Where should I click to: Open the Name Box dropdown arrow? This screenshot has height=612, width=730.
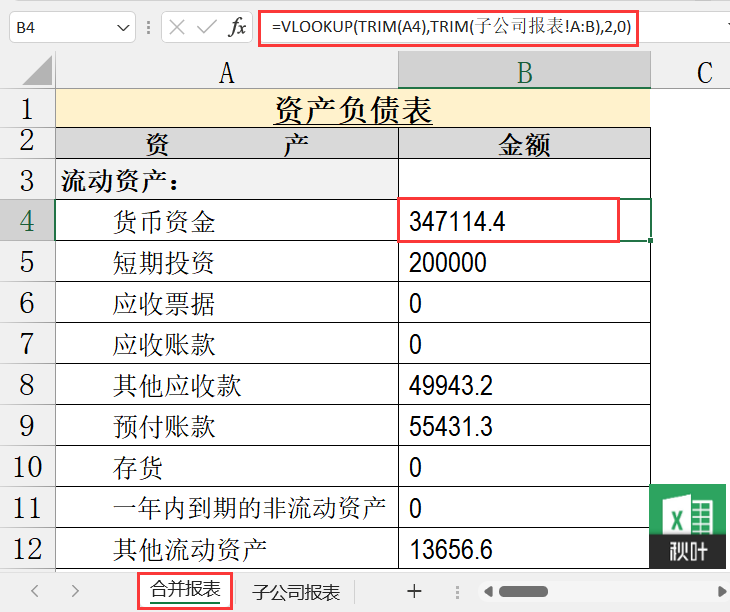point(123,28)
